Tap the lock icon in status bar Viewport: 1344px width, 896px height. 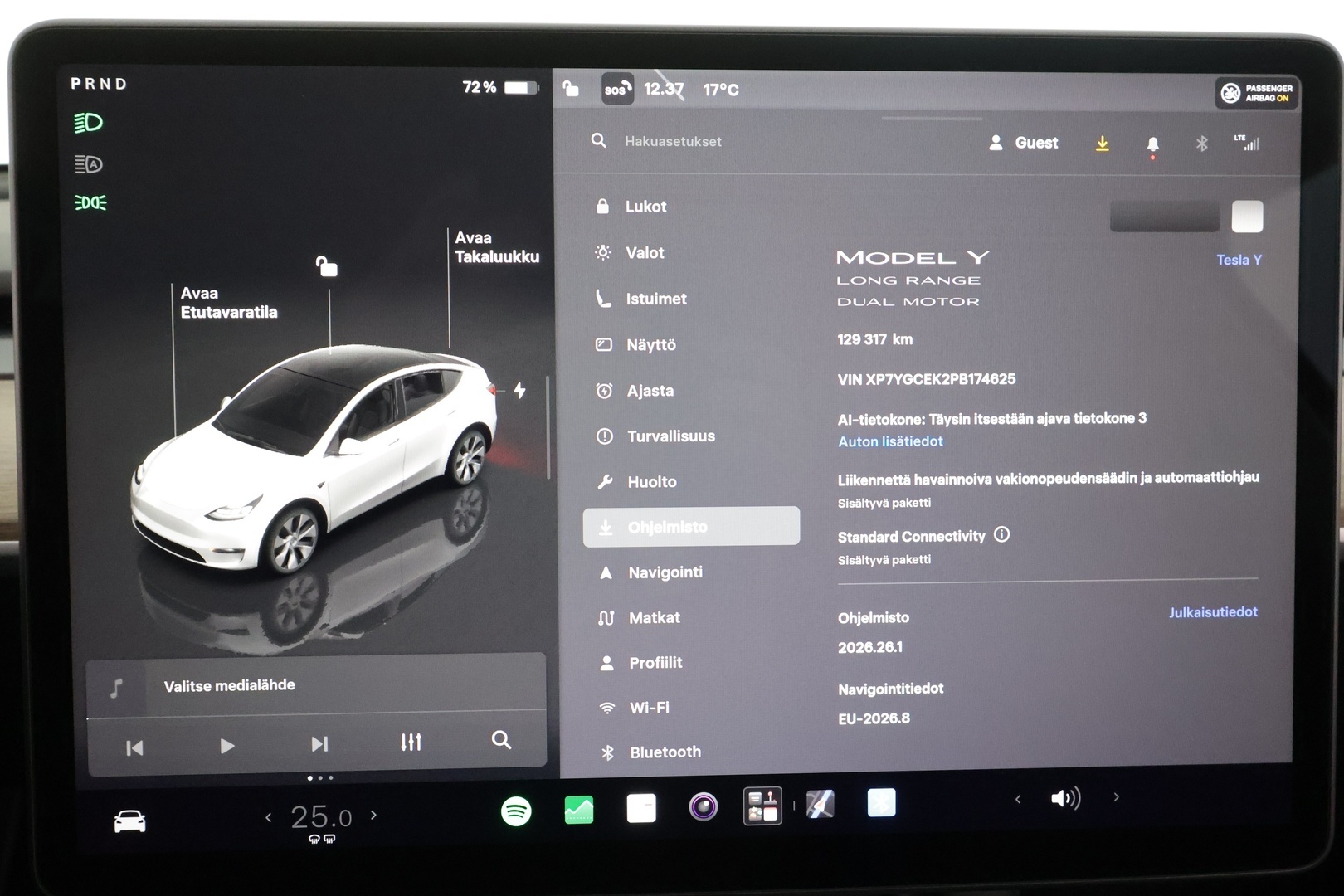(571, 89)
